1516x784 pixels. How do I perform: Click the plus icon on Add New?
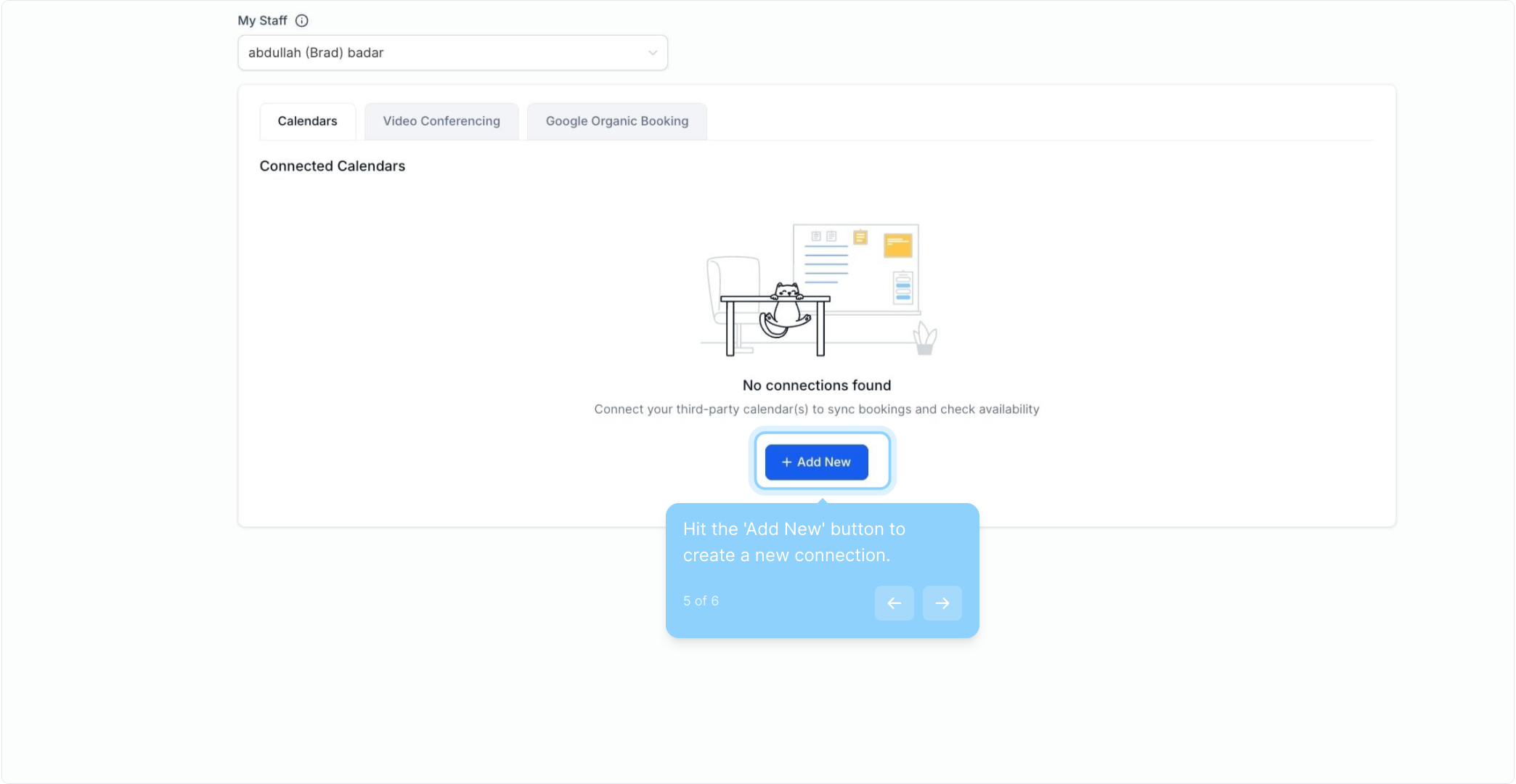pos(786,462)
